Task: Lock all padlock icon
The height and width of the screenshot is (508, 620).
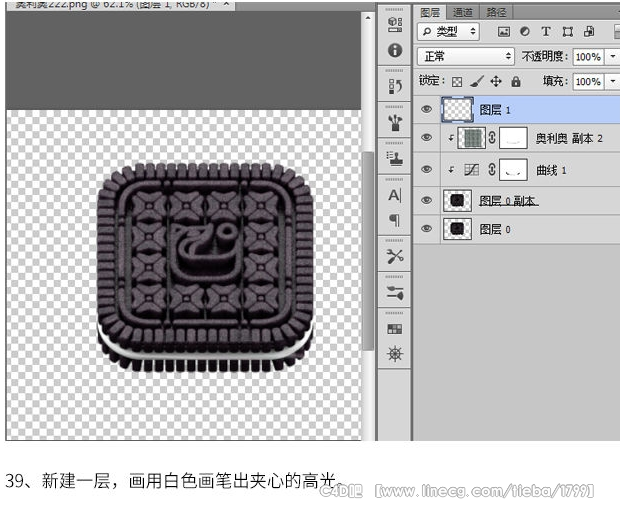Action: 516,81
